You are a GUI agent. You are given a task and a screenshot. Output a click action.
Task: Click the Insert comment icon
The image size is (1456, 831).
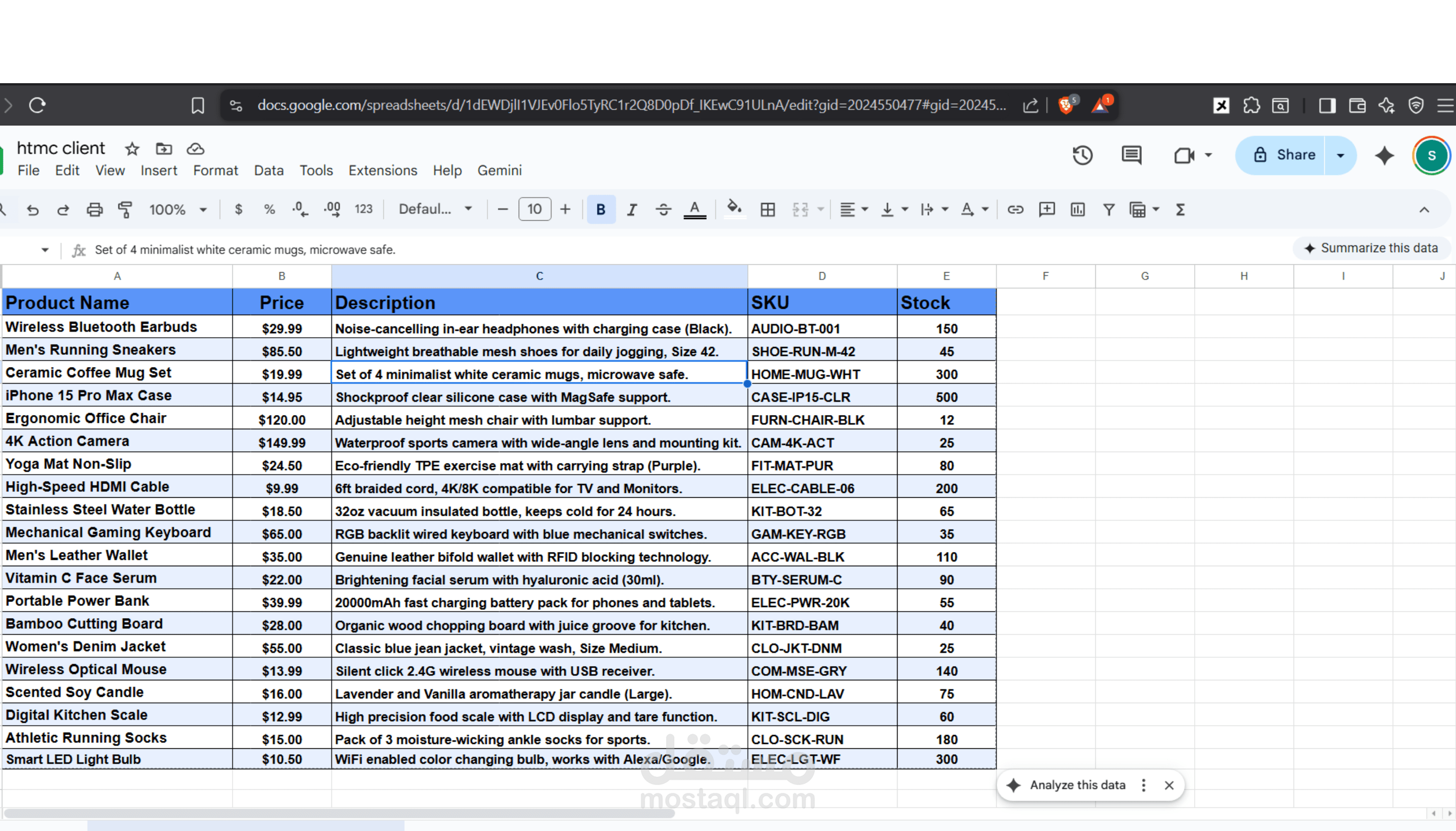[1047, 209]
